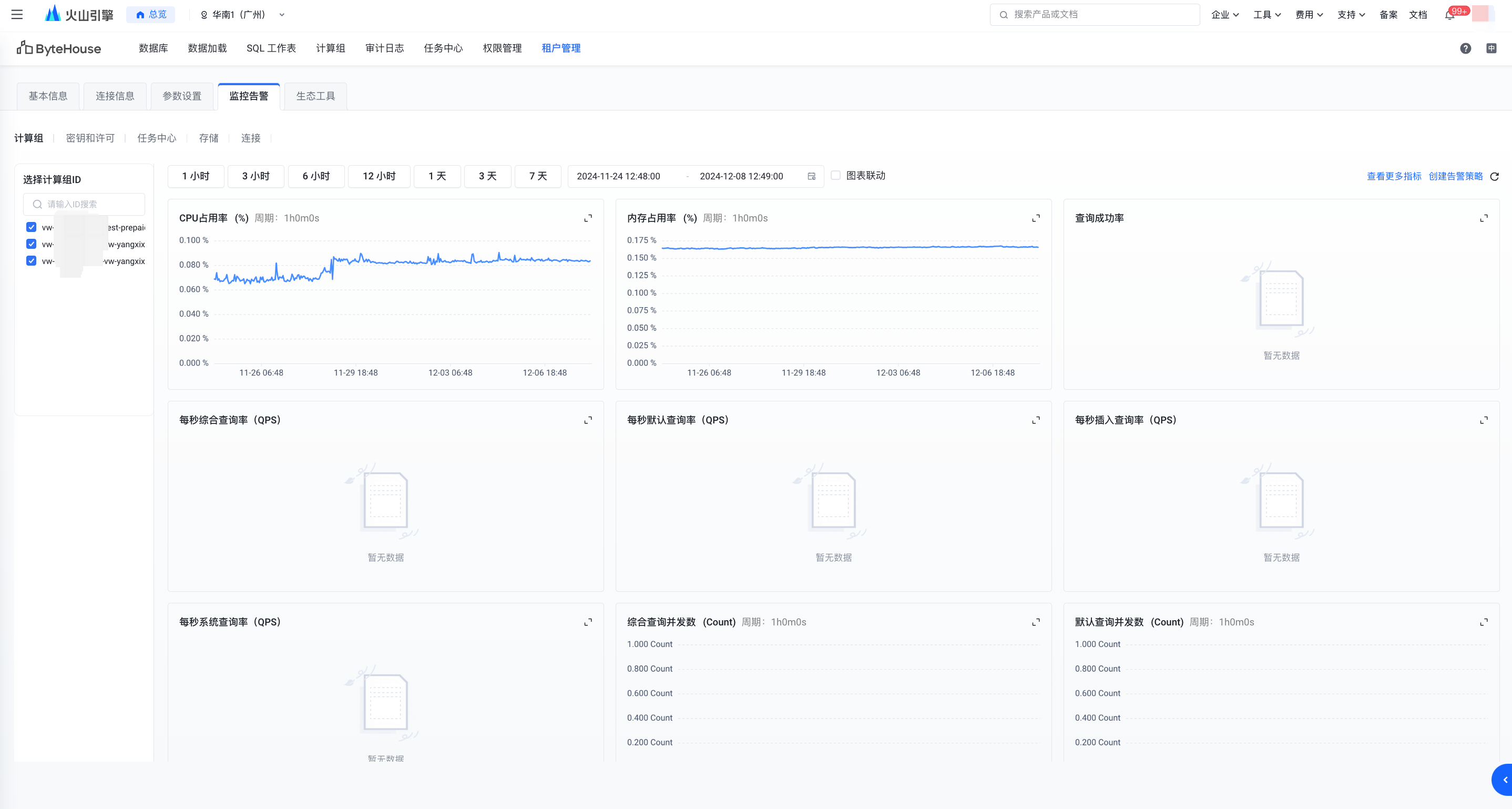
Task: Set time range to 6 小时
Action: pyautogui.click(x=316, y=176)
